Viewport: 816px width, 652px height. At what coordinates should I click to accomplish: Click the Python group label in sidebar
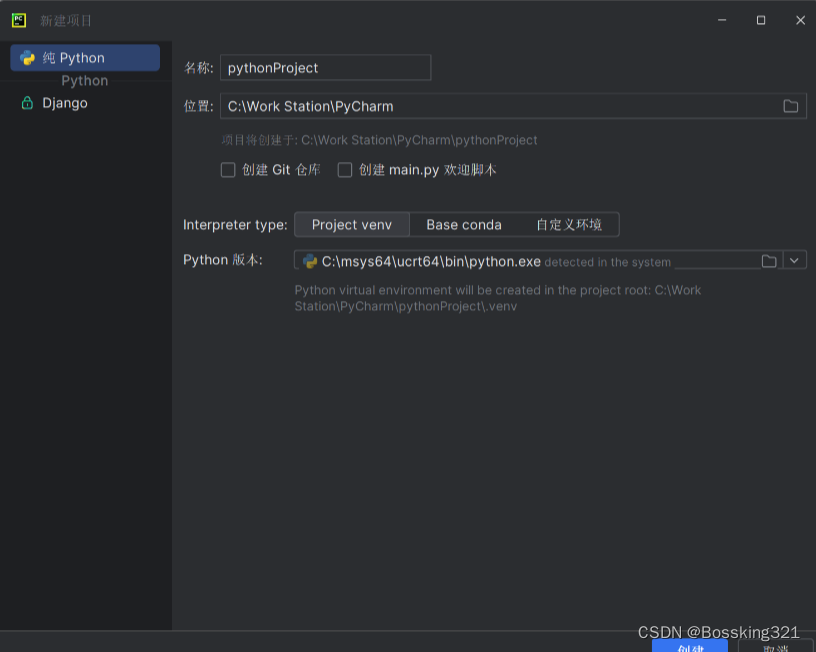click(85, 81)
